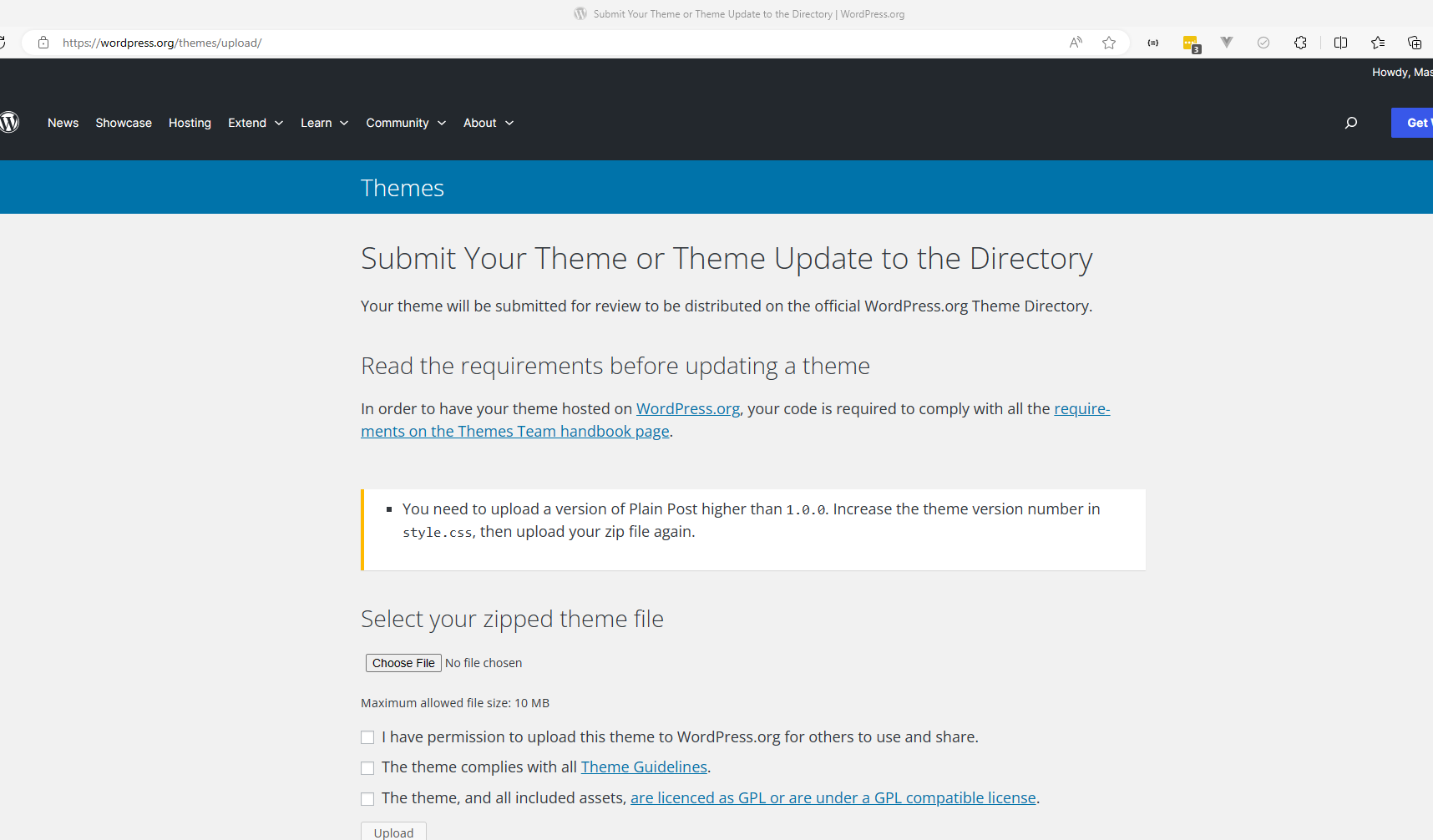Open the WordPress.org link in paragraph
Viewport: 1433px width, 840px height.
688,408
